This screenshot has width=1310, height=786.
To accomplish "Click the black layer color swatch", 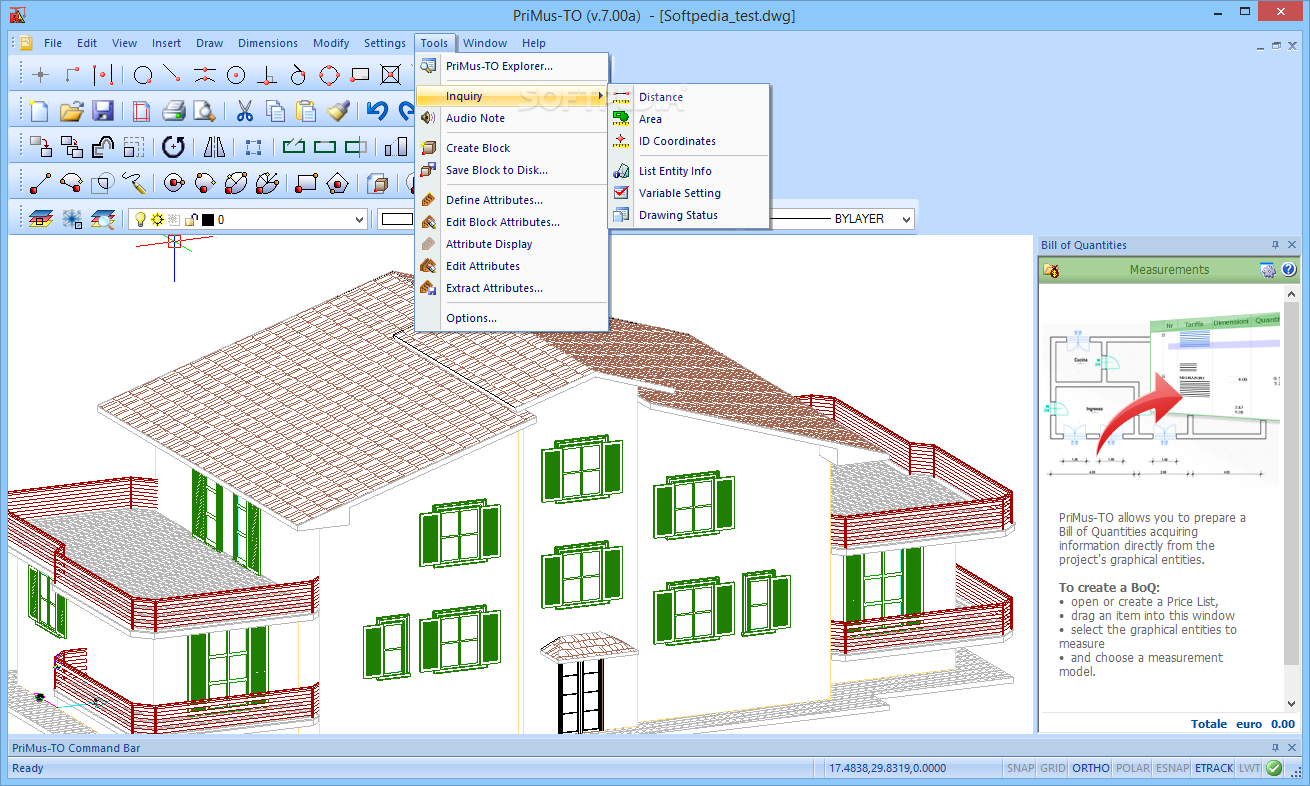I will coord(207,219).
